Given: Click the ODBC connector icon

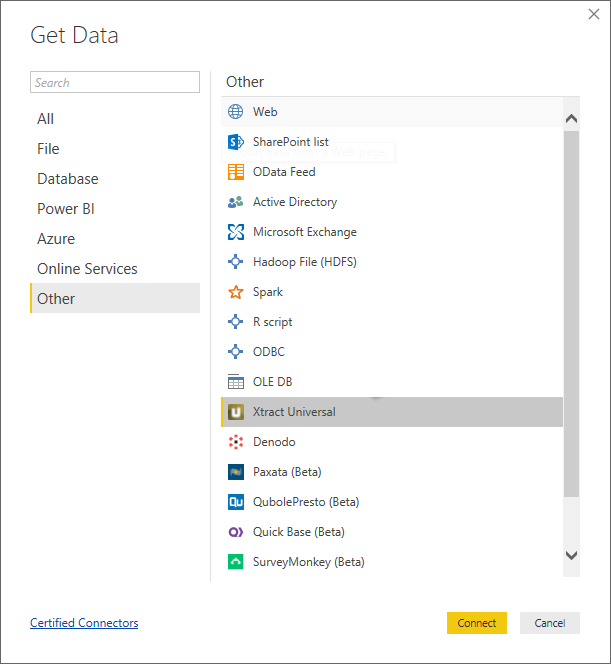Looking at the screenshot, I should click(235, 352).
